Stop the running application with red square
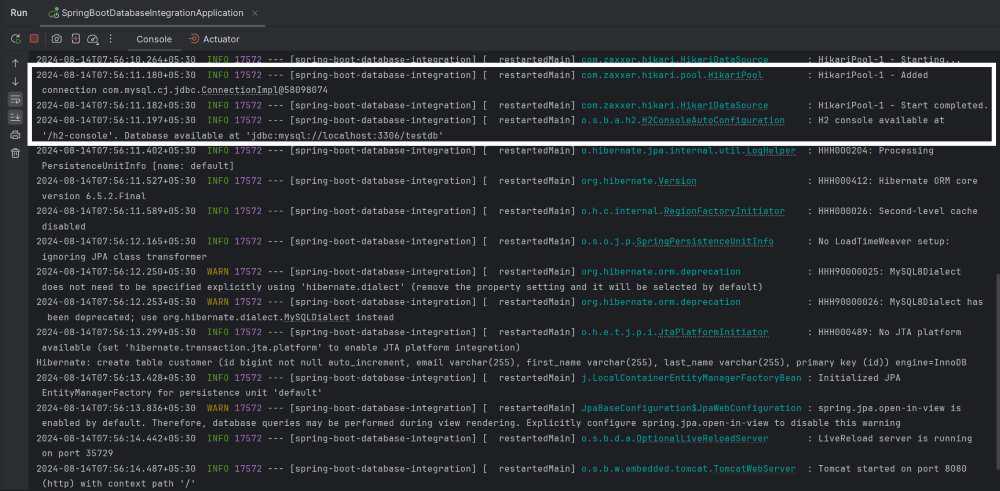Viewport: 1000px width, 491px height. tap(34, 39)
